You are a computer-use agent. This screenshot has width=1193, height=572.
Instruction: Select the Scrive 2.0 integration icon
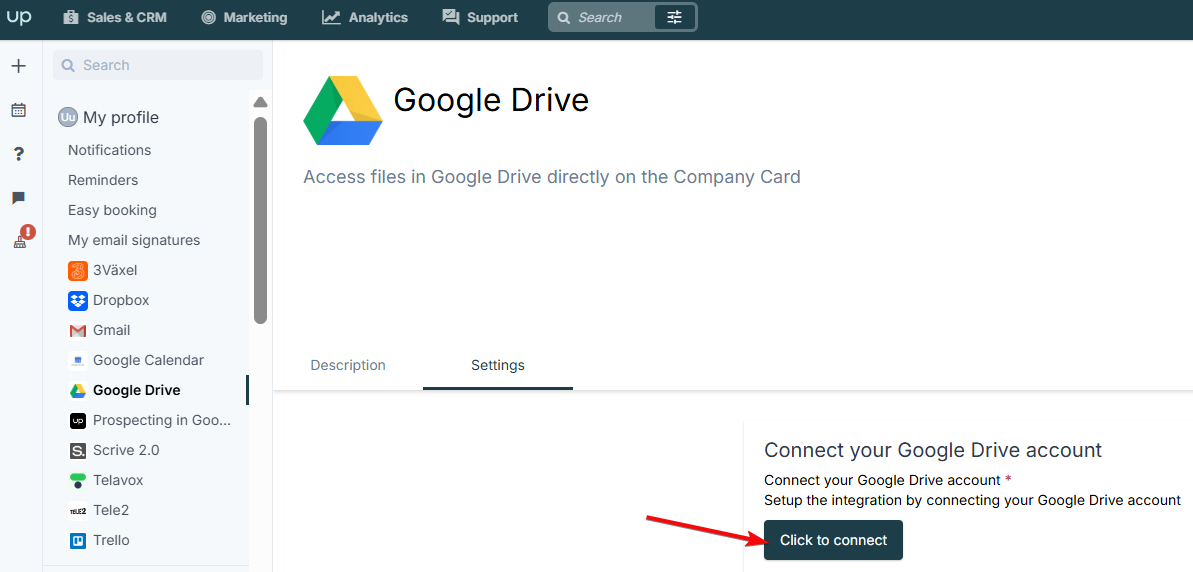(78, 451)
